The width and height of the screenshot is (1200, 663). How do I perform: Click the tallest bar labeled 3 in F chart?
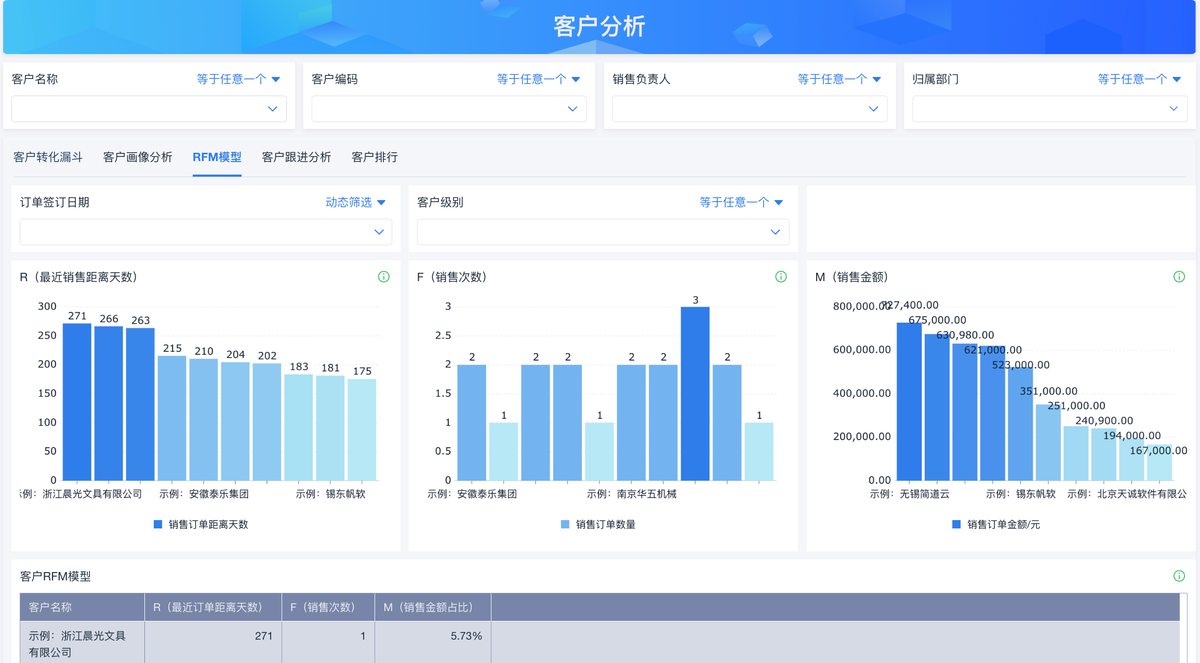(695, 394)
